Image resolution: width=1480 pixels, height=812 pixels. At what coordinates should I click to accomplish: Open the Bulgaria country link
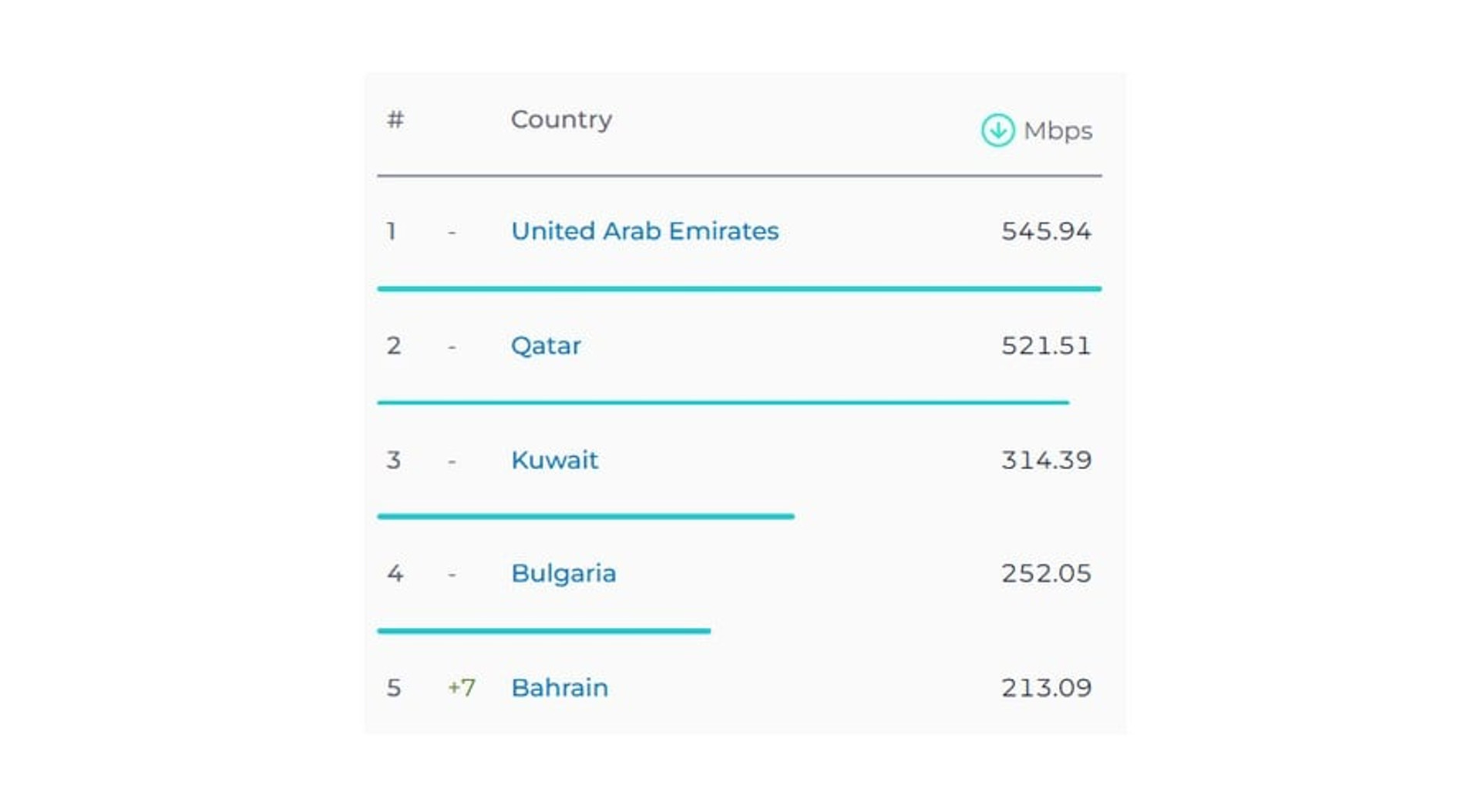563,574
